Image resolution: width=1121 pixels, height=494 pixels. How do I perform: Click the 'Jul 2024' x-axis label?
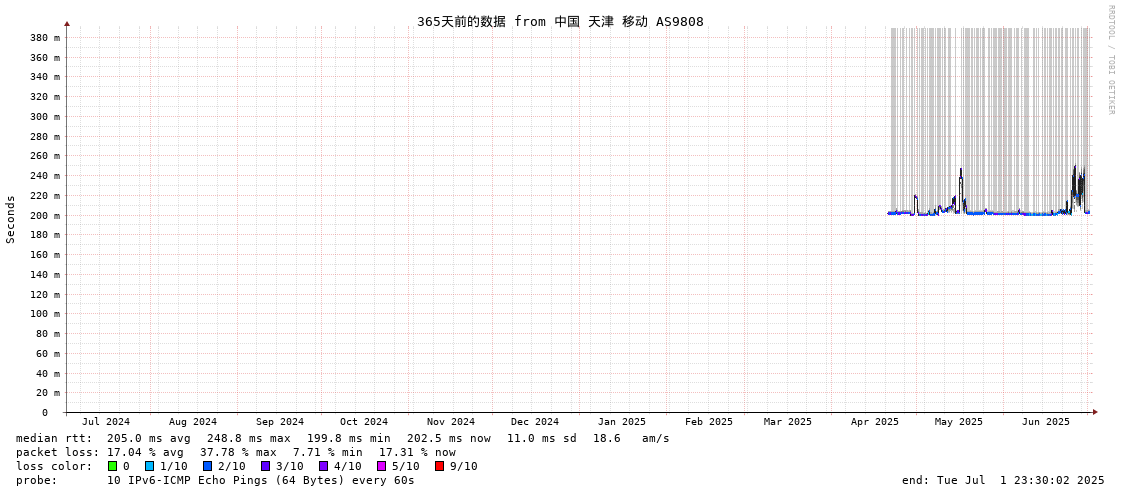(106, 422)
